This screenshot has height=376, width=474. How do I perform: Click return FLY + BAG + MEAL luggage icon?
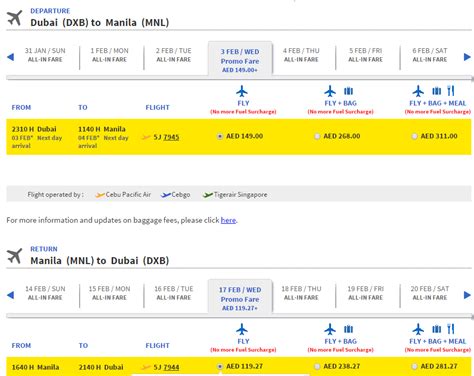pyautogui.click(x=436, y=329)
